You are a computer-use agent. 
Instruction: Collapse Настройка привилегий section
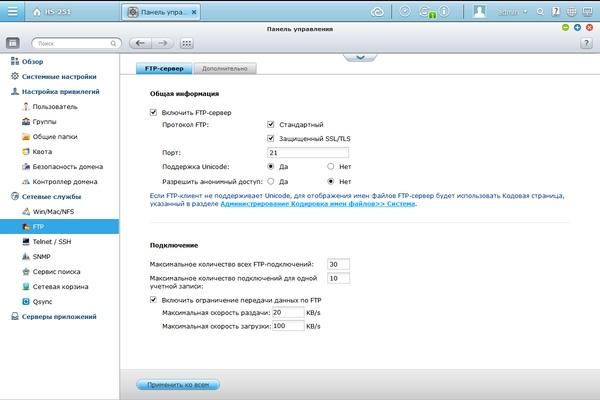coord(55,91)
